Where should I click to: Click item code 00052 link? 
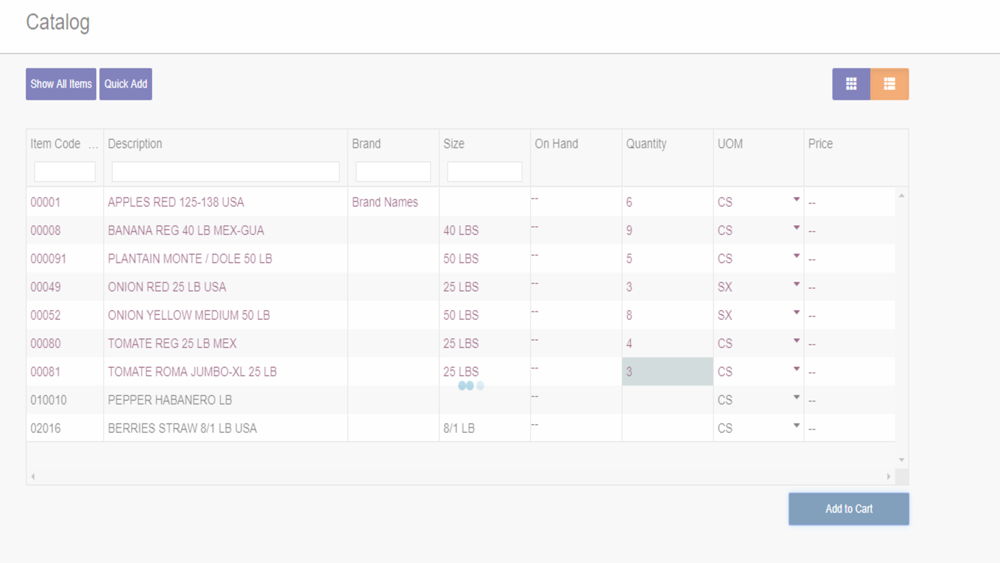(x=45, y=315)
